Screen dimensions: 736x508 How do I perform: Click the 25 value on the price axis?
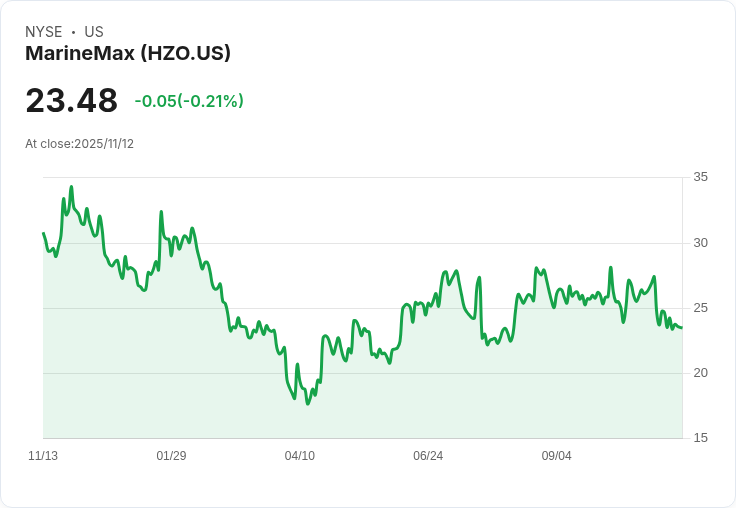(701, 308)
